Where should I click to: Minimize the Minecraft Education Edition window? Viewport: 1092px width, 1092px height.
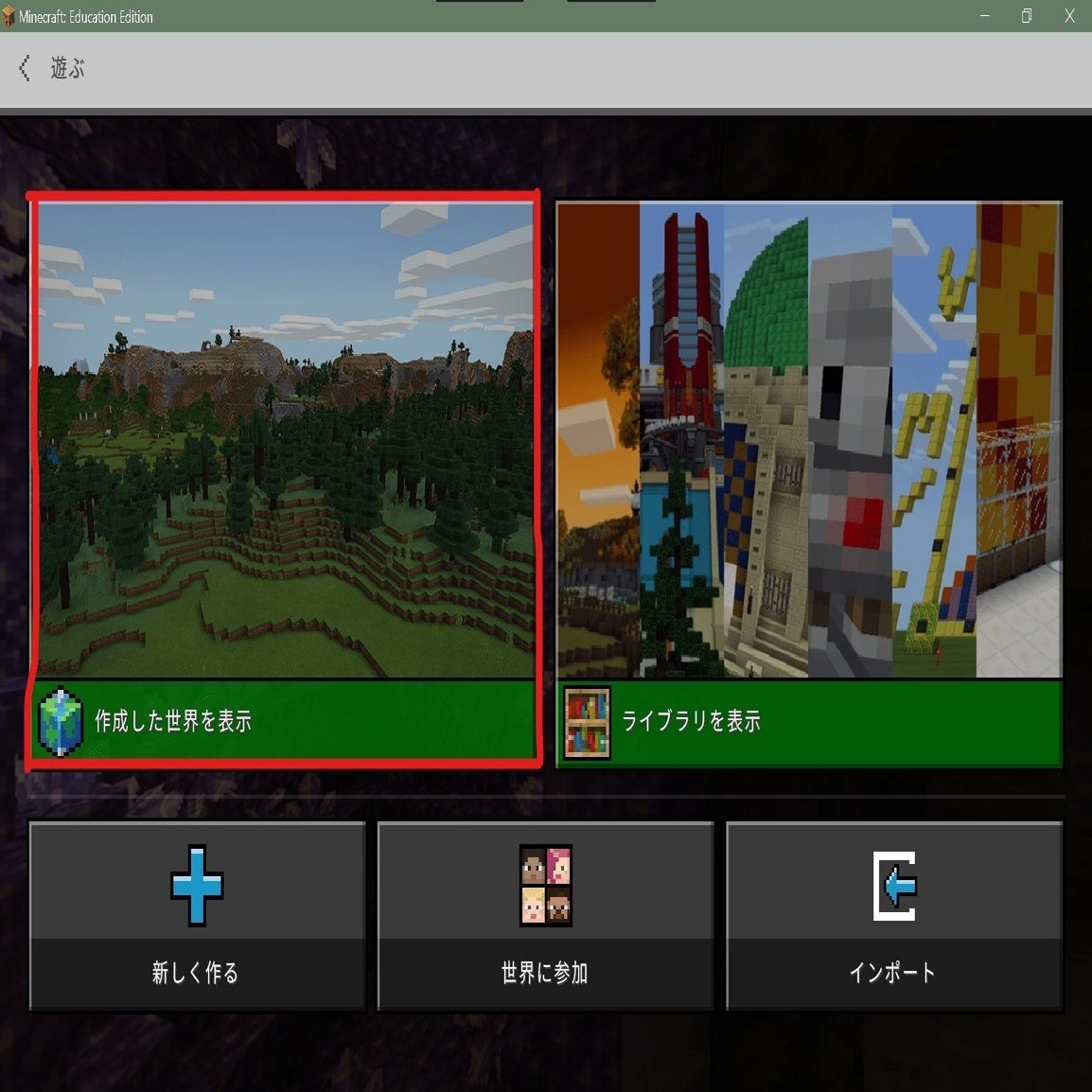[x=985, y=16]
